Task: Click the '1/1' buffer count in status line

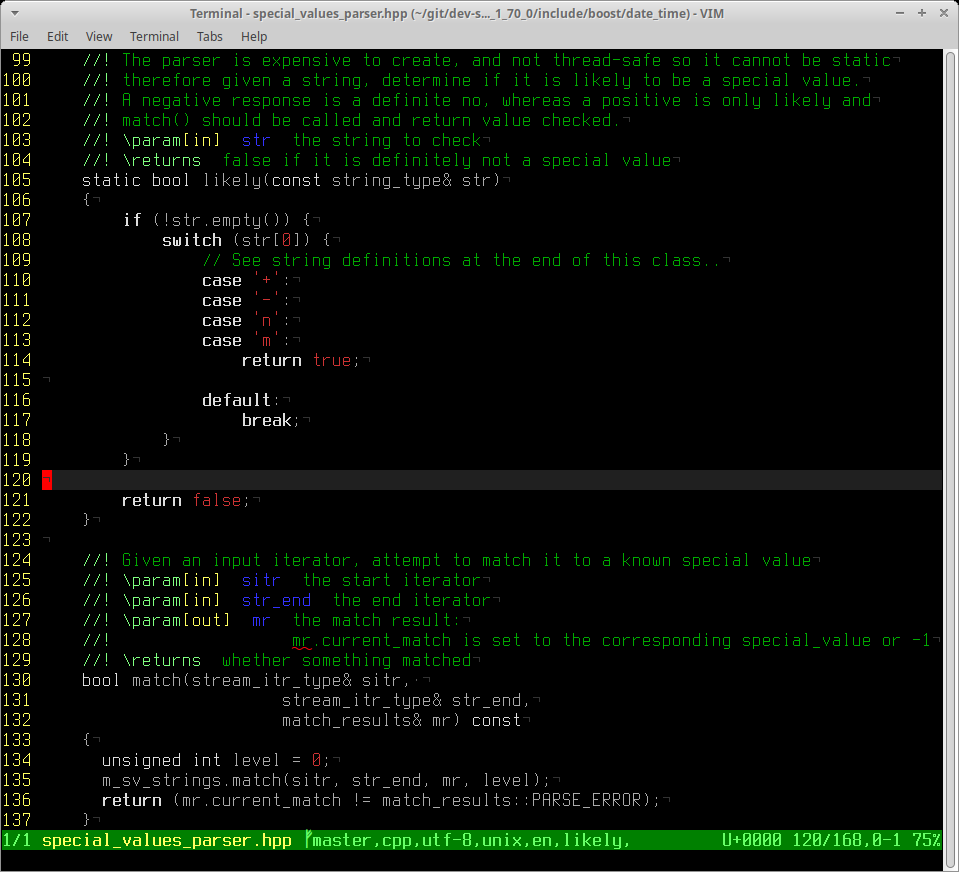Action: [17, 840]
